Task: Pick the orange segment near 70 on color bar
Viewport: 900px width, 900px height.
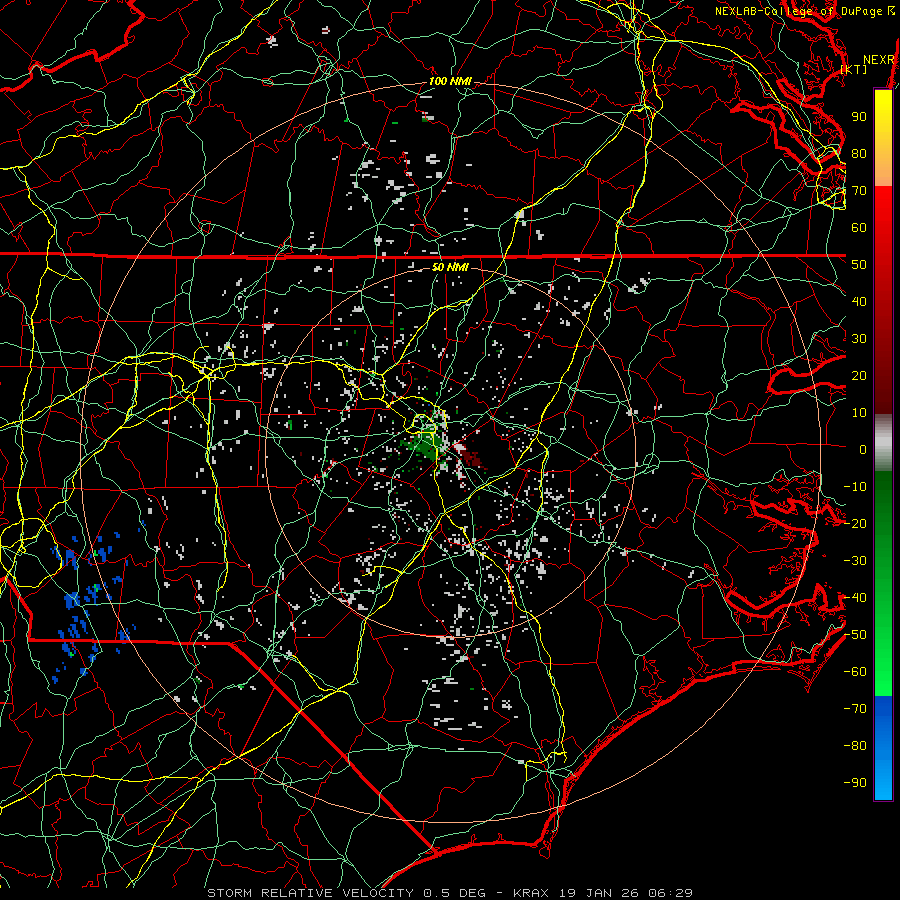Action: [883, 170]
